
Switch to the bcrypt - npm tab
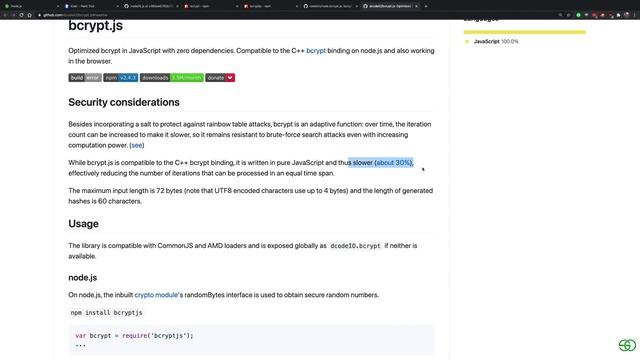pyautogui.click(x=210, y=6)
